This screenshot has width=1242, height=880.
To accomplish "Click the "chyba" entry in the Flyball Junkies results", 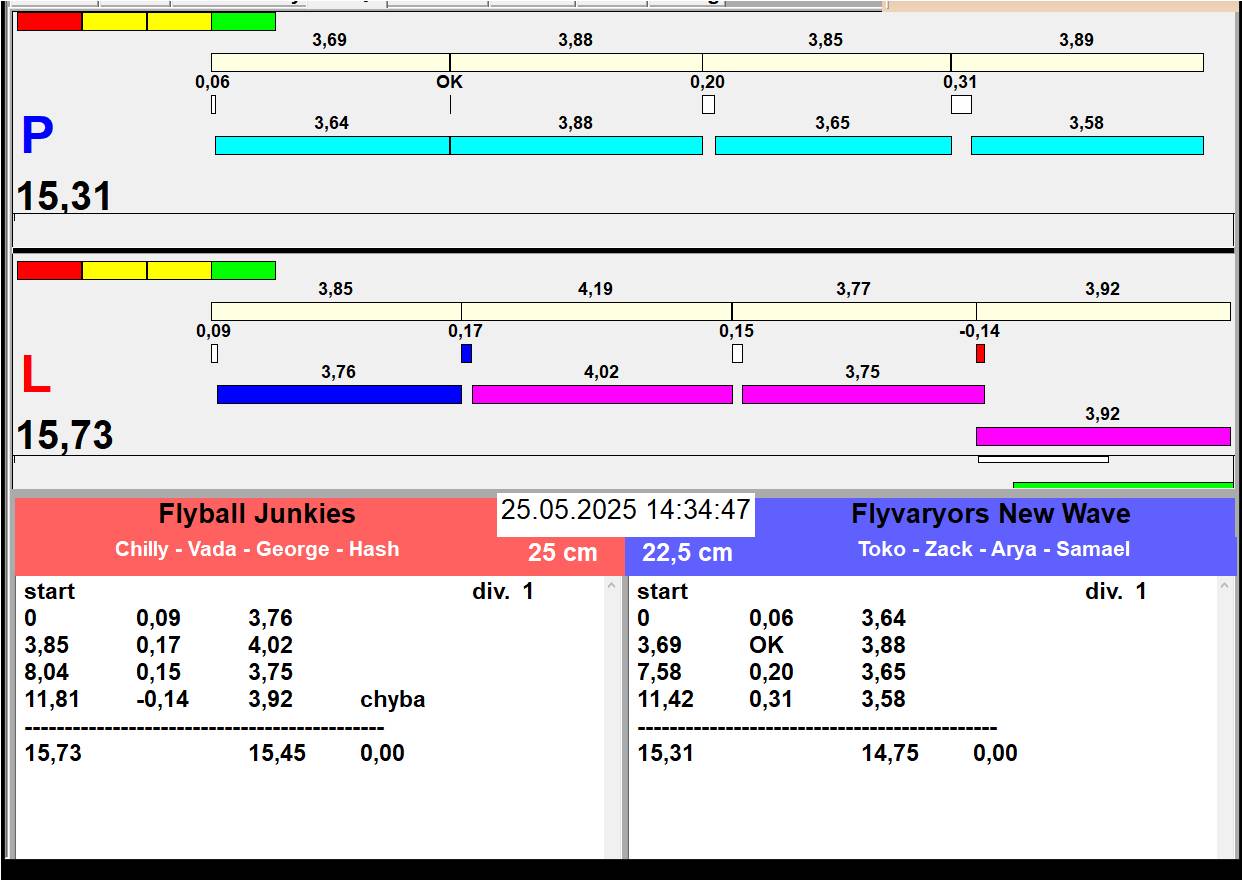I will click(x=392, y=699).
